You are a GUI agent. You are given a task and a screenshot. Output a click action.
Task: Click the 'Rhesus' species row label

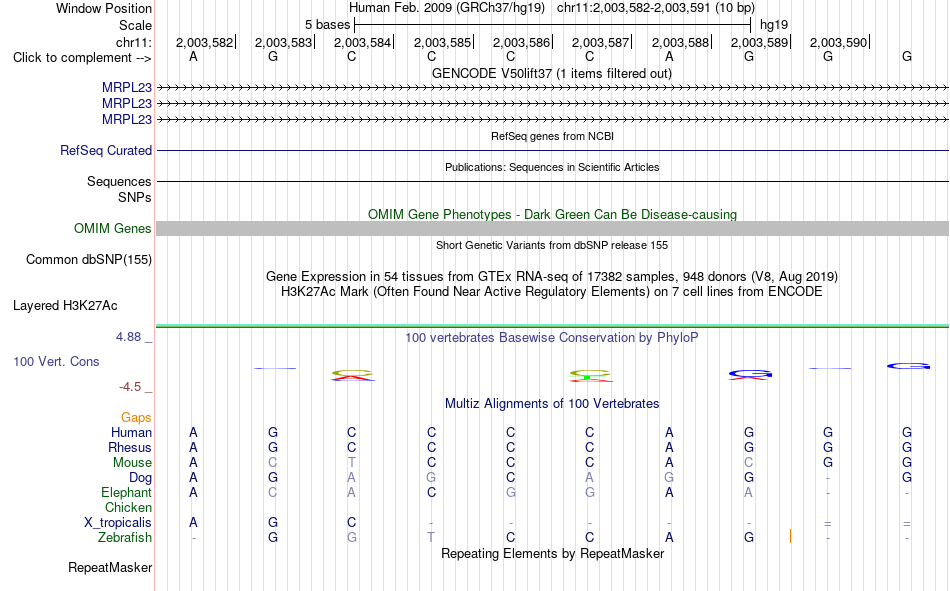(130, 447)
